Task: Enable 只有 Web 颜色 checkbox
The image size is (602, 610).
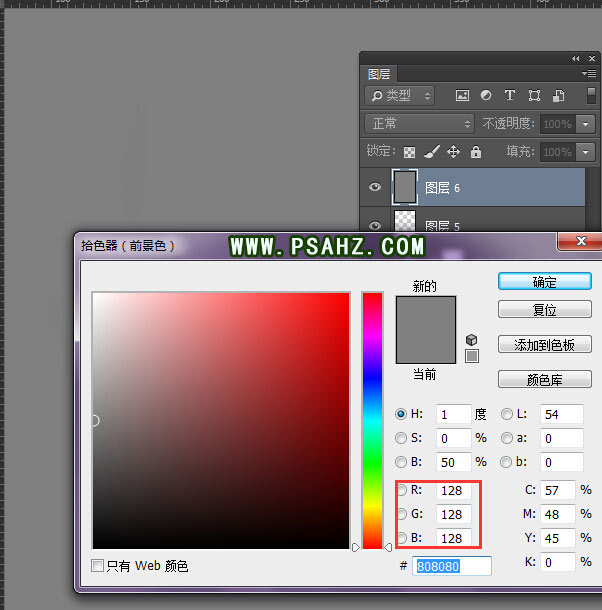Action: tap(97, 566)
